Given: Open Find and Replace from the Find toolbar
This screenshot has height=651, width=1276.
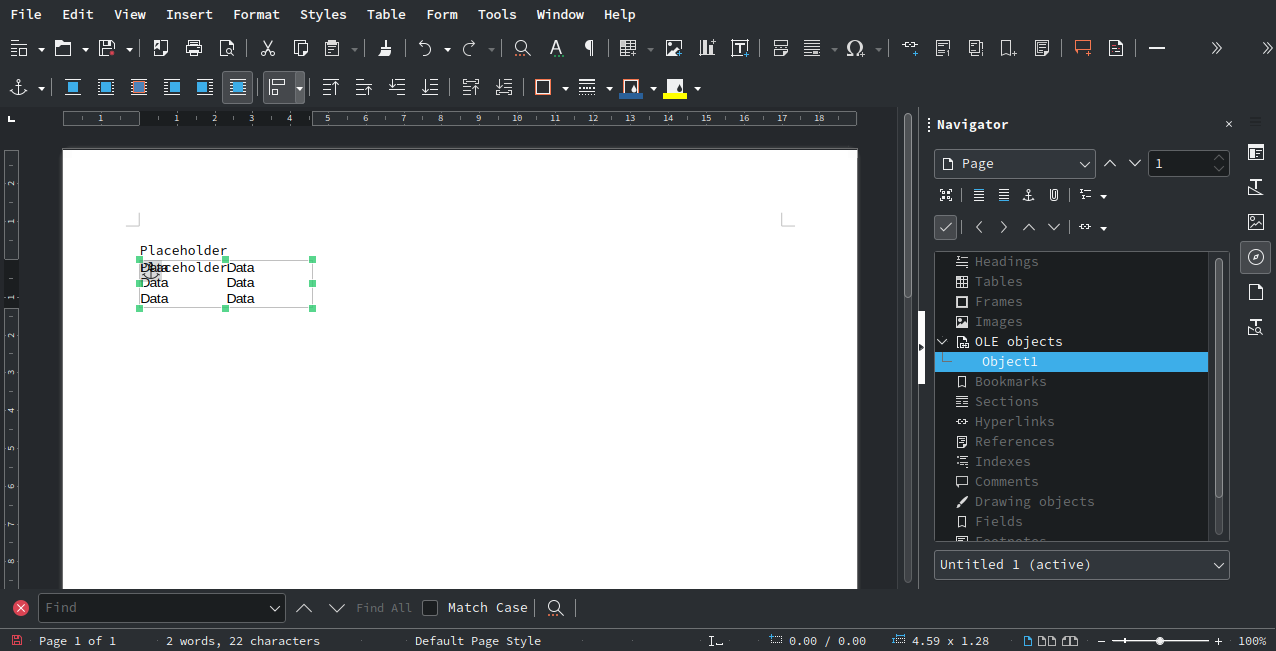Looking at the screenshot, I should 556,608.
